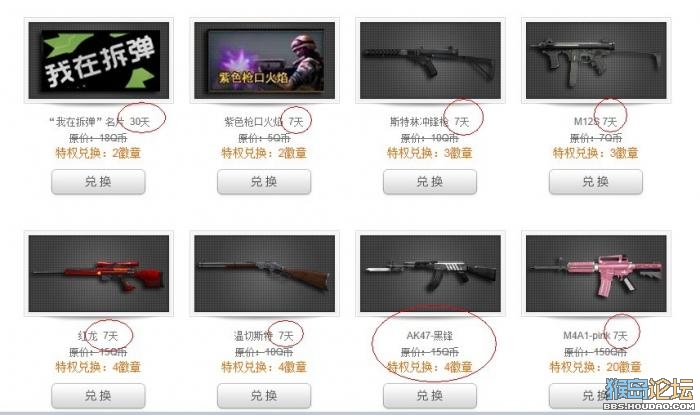700x415 pixels.
Task: Click the 特权兑换：20徽章 price text
Action: coord(596,367)
